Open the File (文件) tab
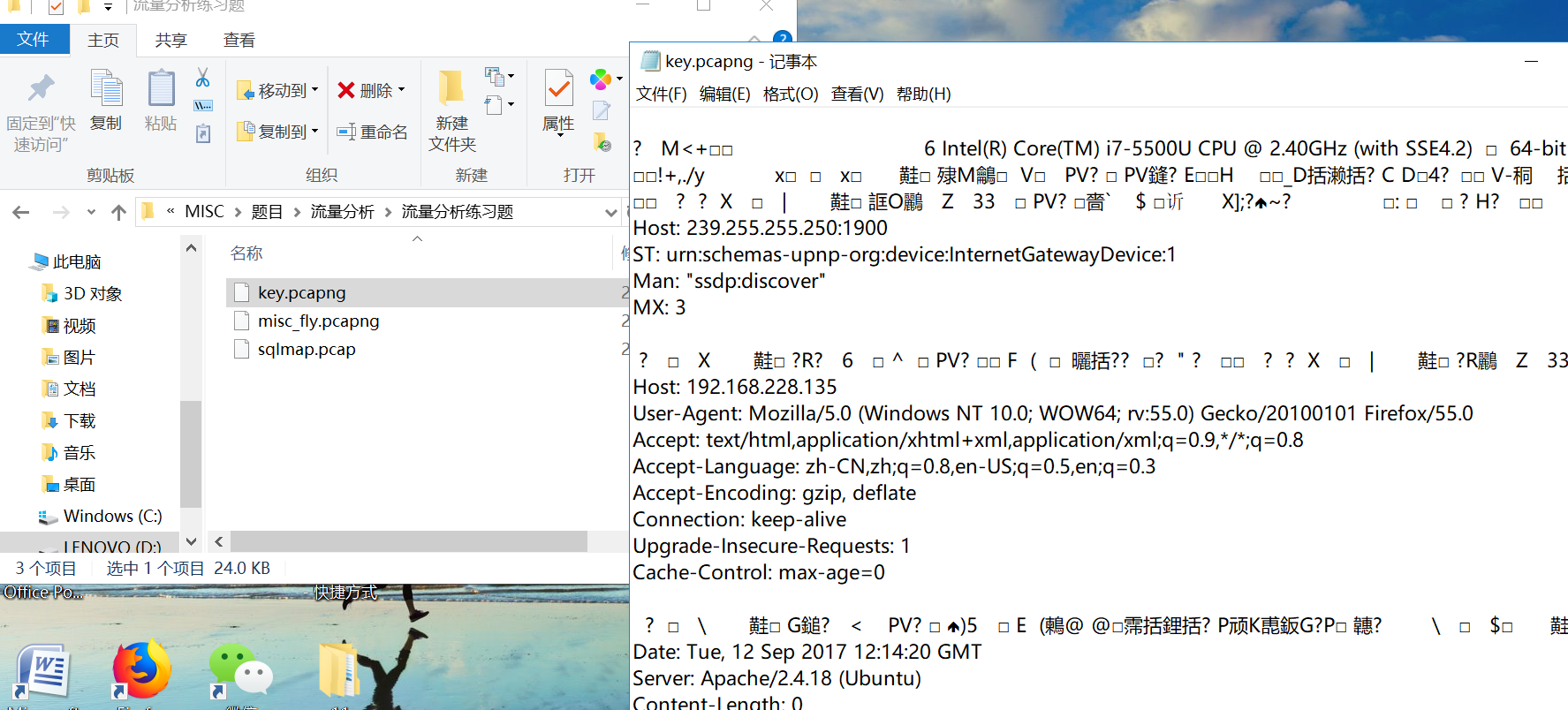 [34, 40]
